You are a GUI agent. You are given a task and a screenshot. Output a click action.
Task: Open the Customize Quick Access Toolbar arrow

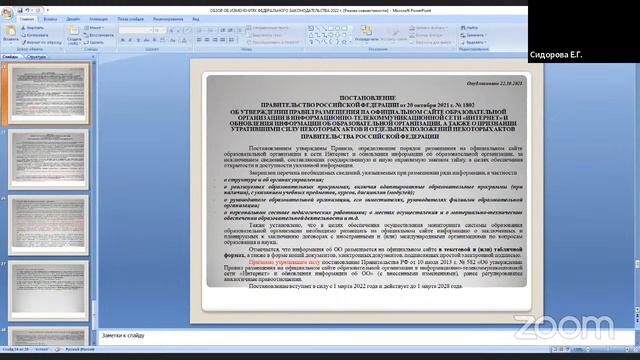coord(48,10)
